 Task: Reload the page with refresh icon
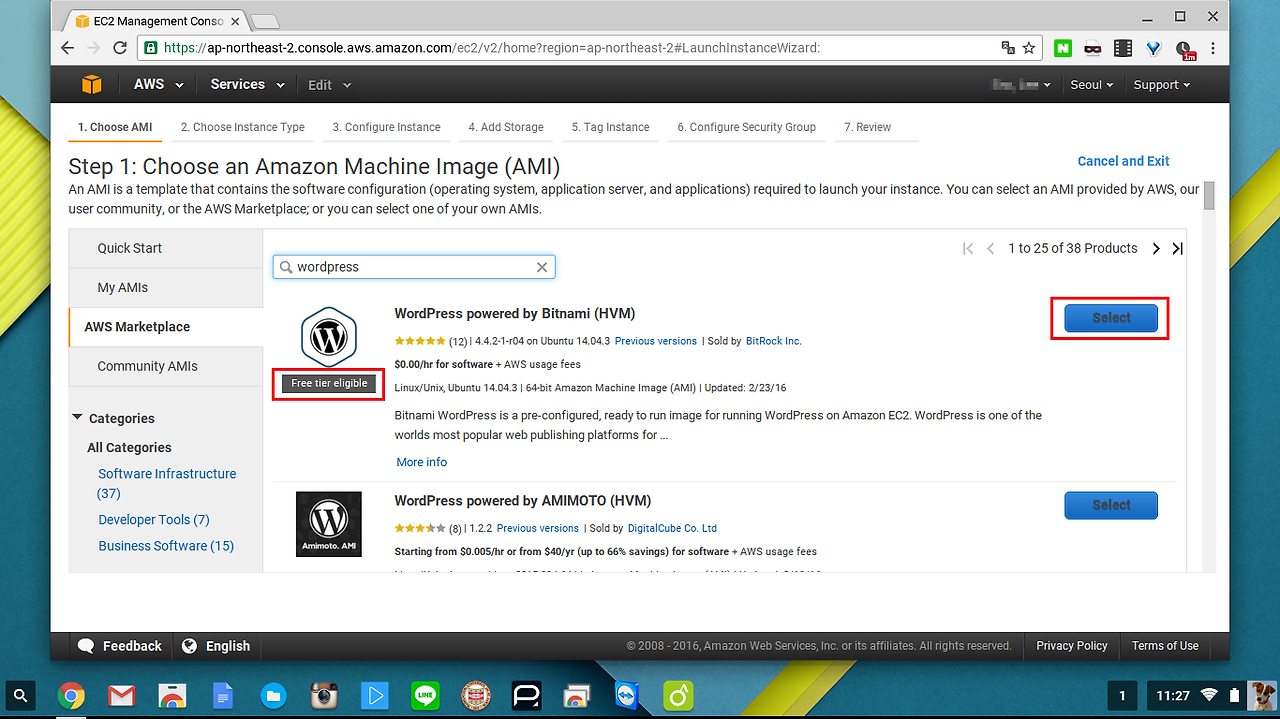pos(120,47)
